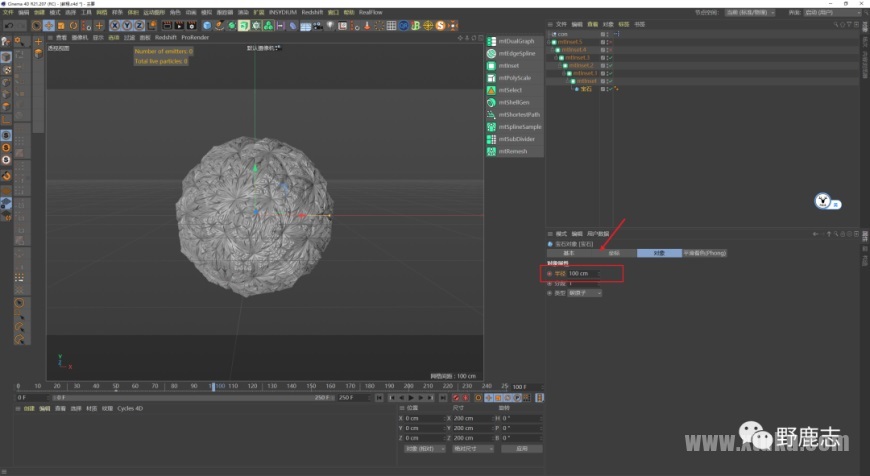Viewport: 870px width, 476px height.
Task: Play the animation forward
Action: [x=411, y=398]
